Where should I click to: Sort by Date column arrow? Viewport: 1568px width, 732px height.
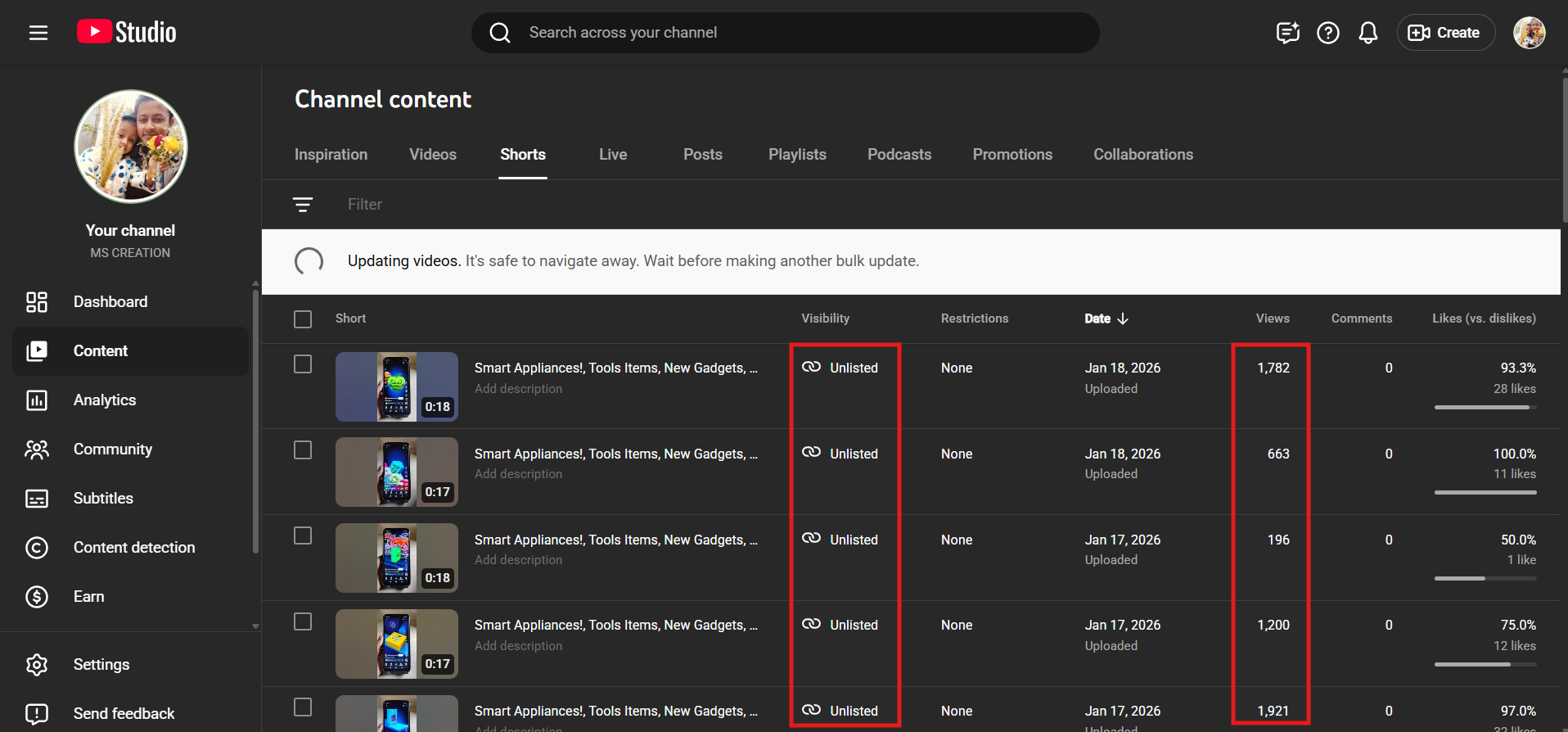point(1123,319)
